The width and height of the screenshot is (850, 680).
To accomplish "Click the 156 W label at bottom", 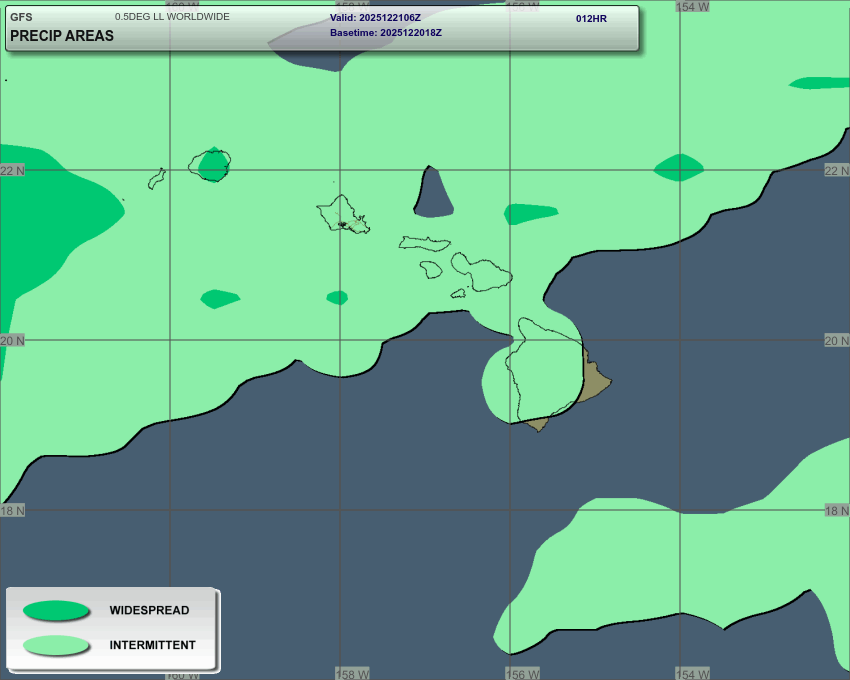I will pos(522,673).
